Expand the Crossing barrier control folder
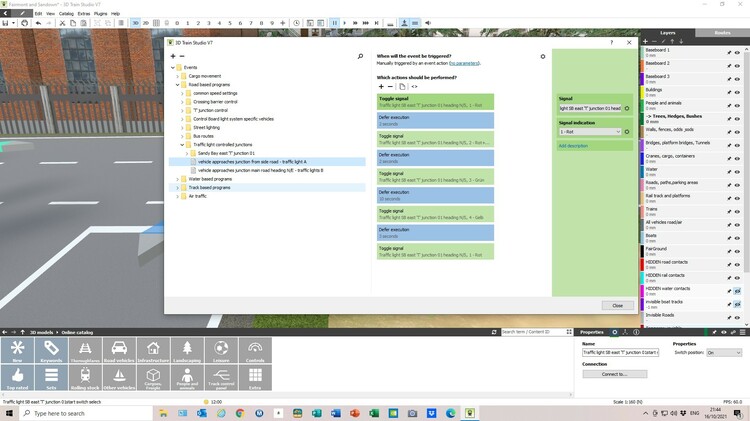The width and height of the screenshot is (750, 421). (x=182, y=102)
